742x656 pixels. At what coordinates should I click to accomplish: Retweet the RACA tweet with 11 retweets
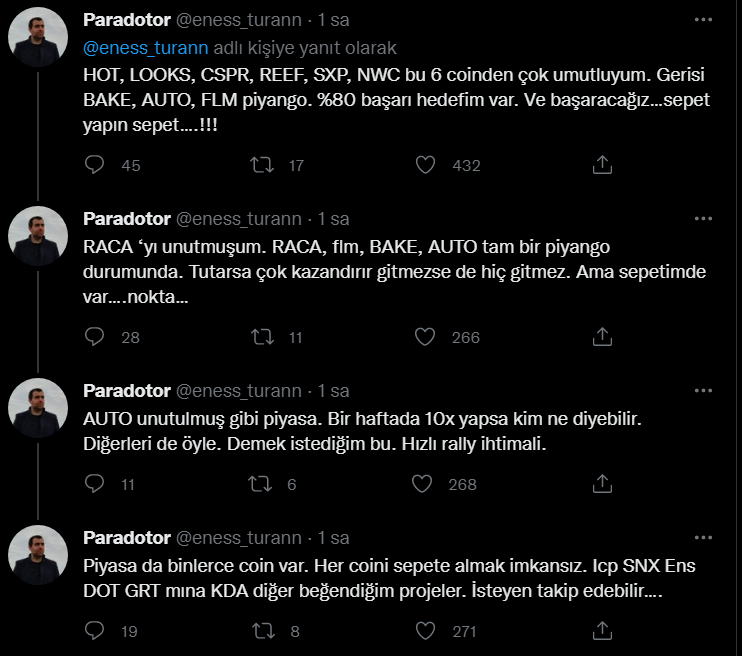(x=262, y=337)
